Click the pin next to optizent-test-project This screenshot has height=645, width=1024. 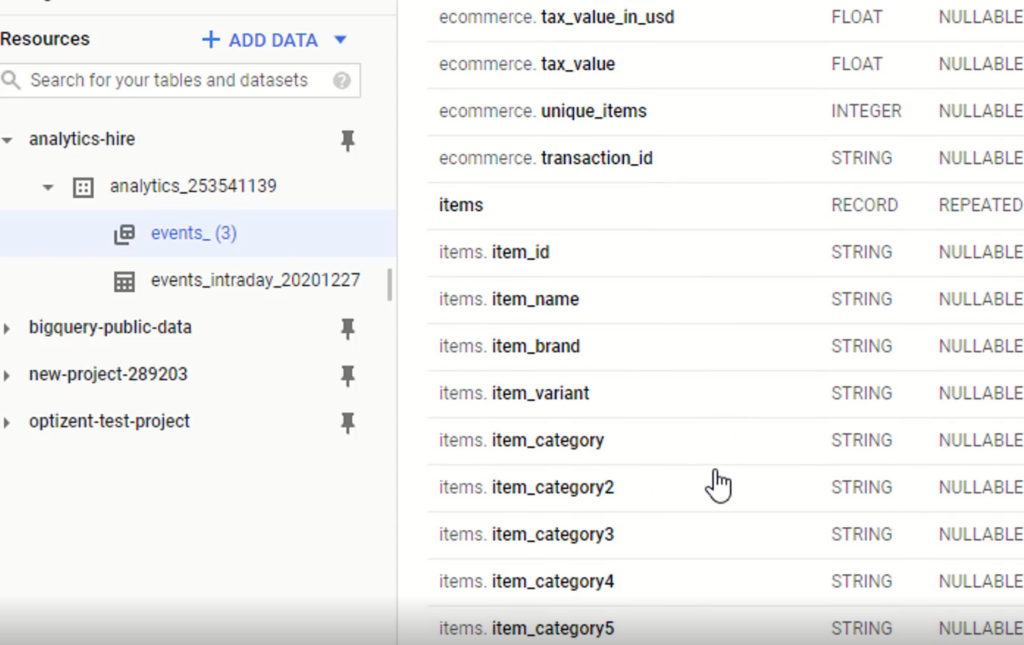(x=347, y=423)
